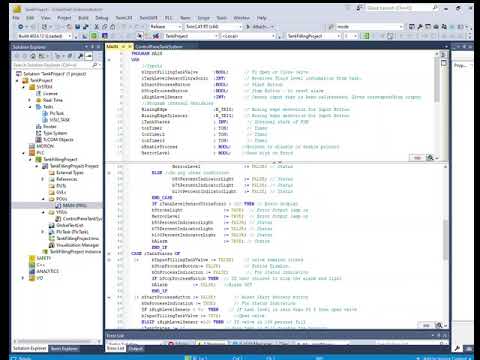
Task: Click the wrench icon right of search combo
Action: [420, 27]
